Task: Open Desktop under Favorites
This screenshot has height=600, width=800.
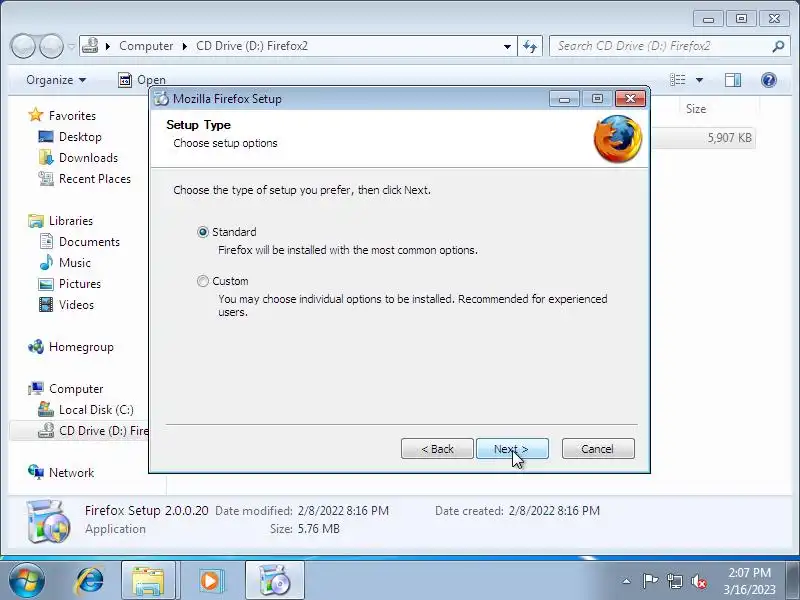Action: pos(80,137)
